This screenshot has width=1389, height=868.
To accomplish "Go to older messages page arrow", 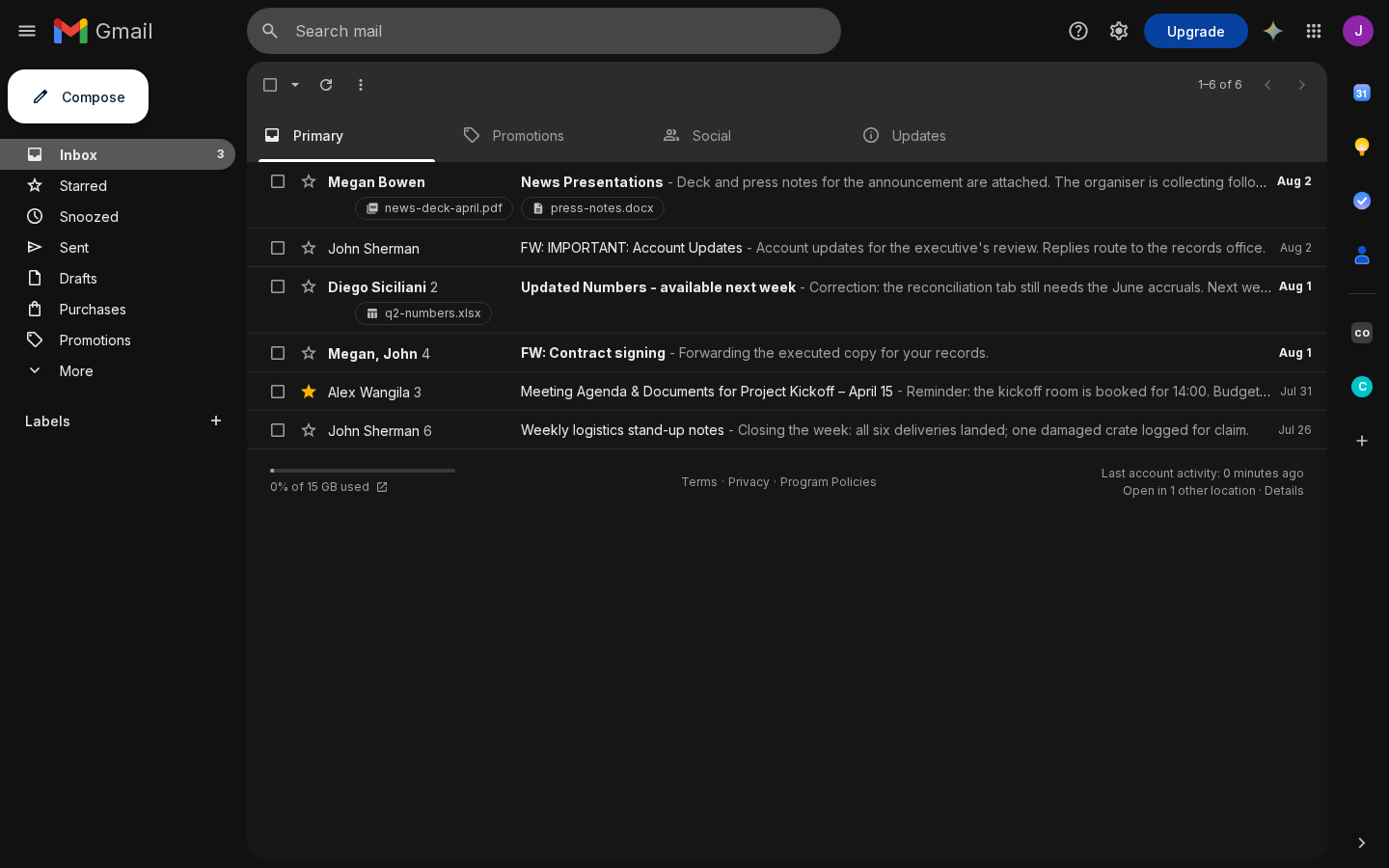I will click(1302, 85).
